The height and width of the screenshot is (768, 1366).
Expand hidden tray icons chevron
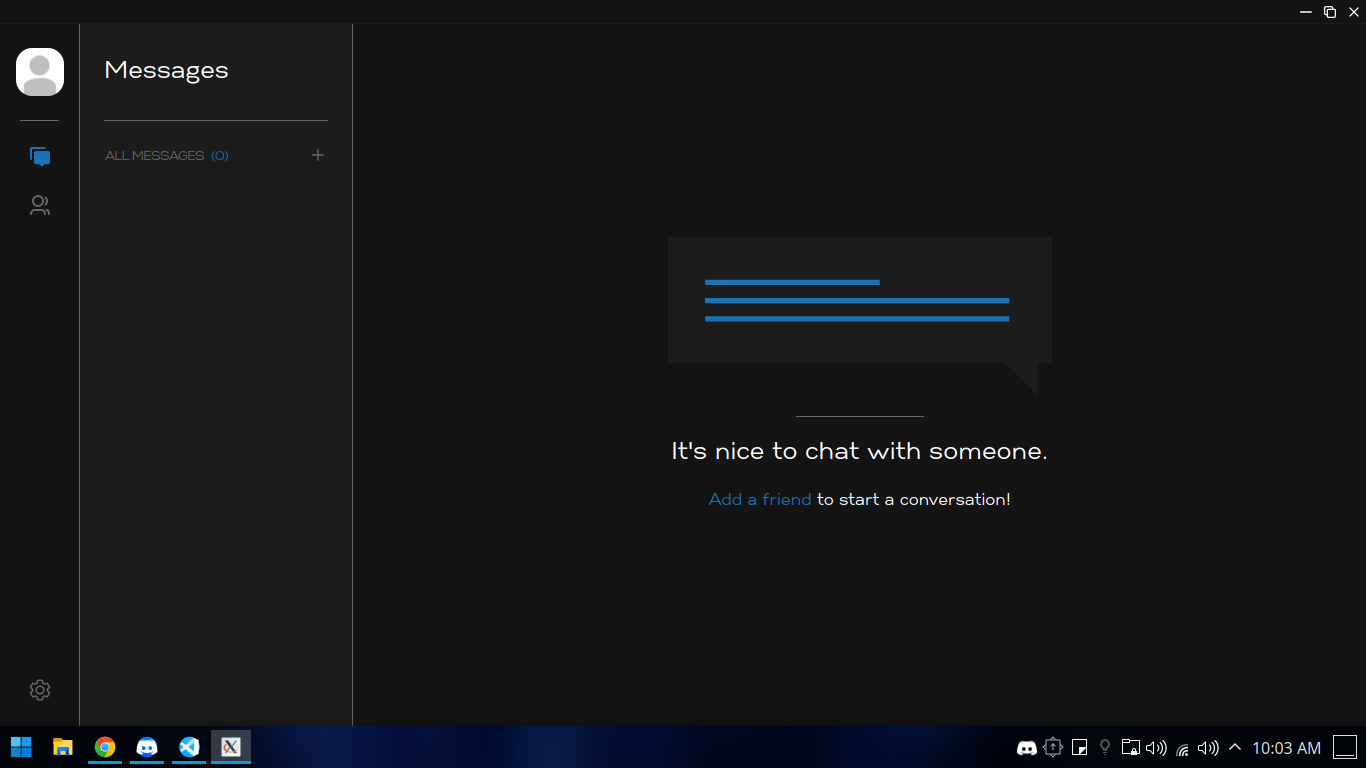pyautogui.click(x=1235, y=747)
